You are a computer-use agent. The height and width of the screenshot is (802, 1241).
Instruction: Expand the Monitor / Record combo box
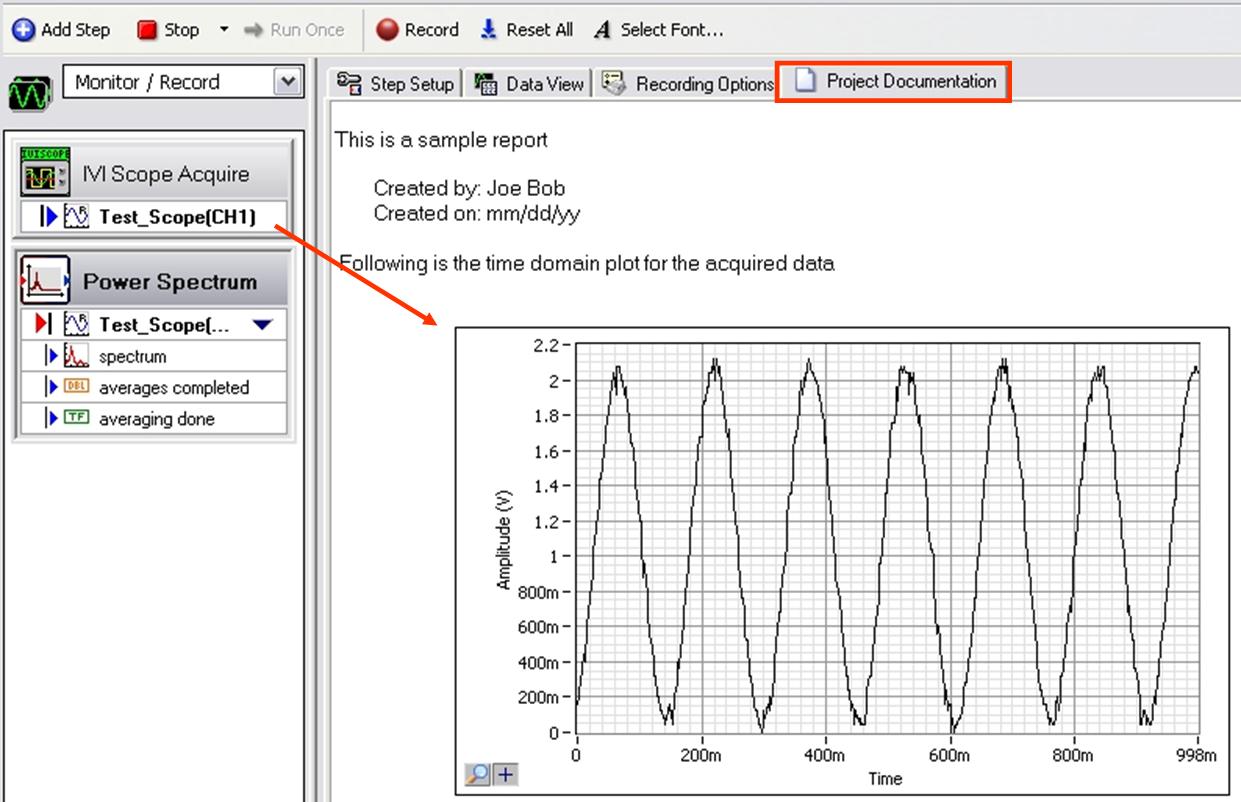(x=287, y=82)
